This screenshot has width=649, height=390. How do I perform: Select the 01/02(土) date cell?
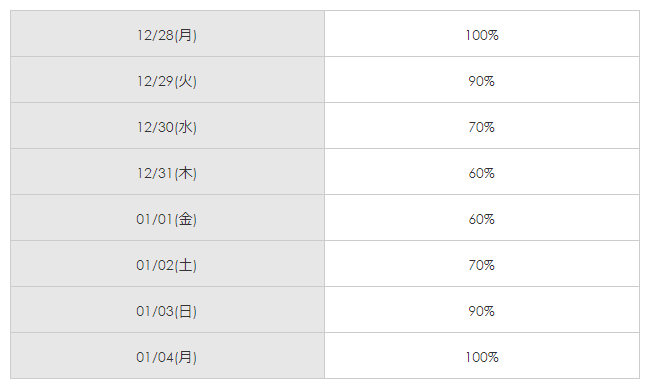(x=167, y=264)
